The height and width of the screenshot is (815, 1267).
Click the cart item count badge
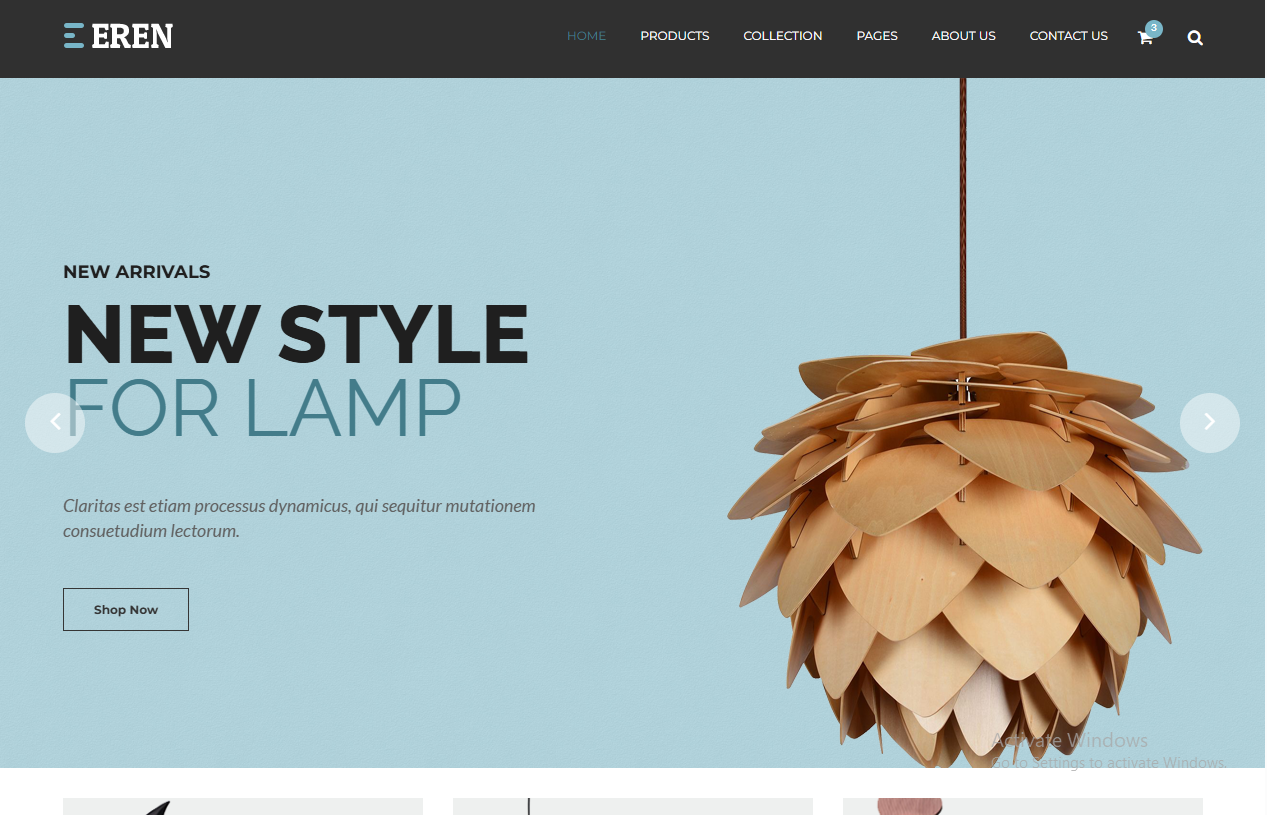point(1154,28)
